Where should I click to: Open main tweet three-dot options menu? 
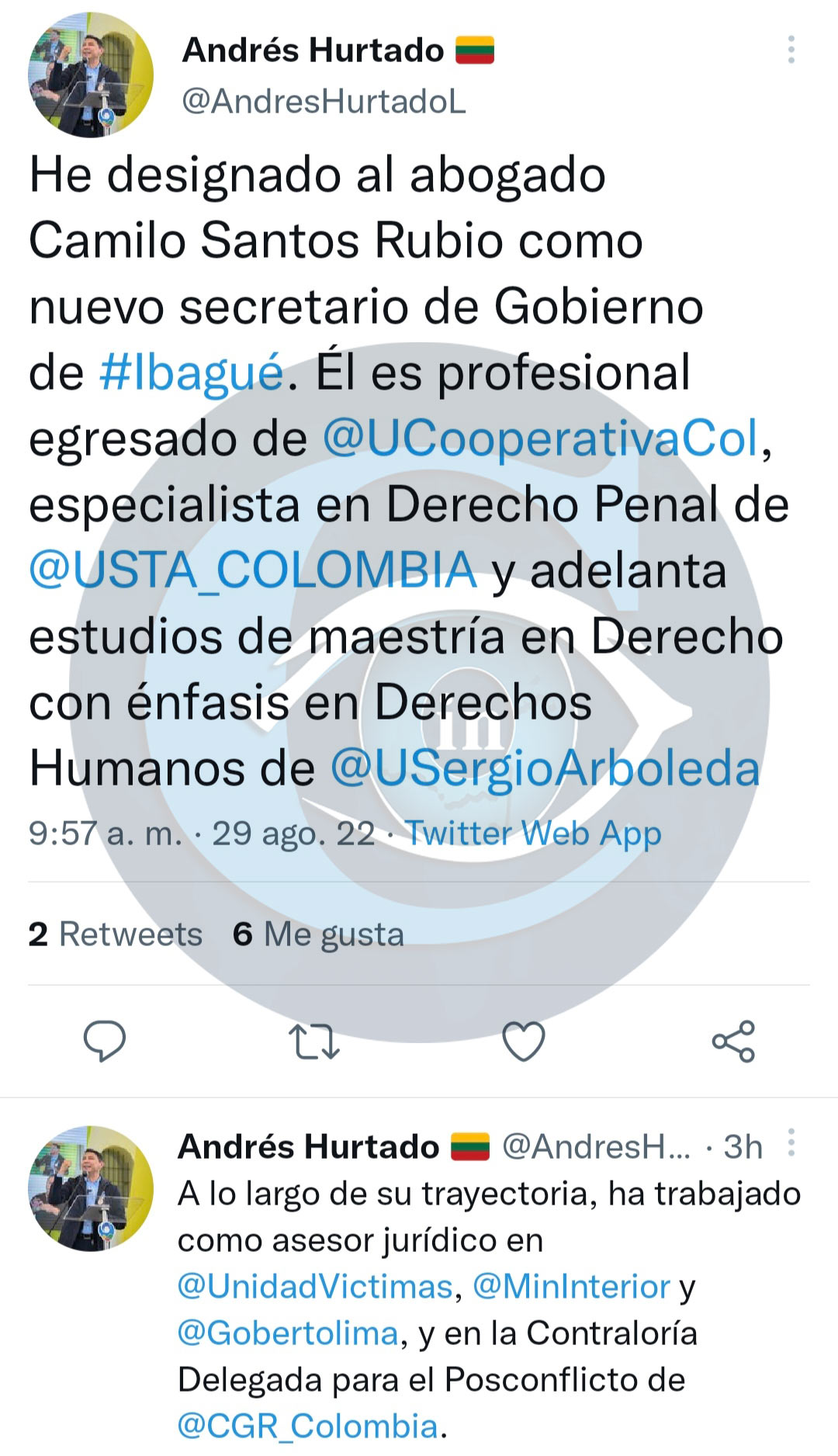click(x=791, y=50)
